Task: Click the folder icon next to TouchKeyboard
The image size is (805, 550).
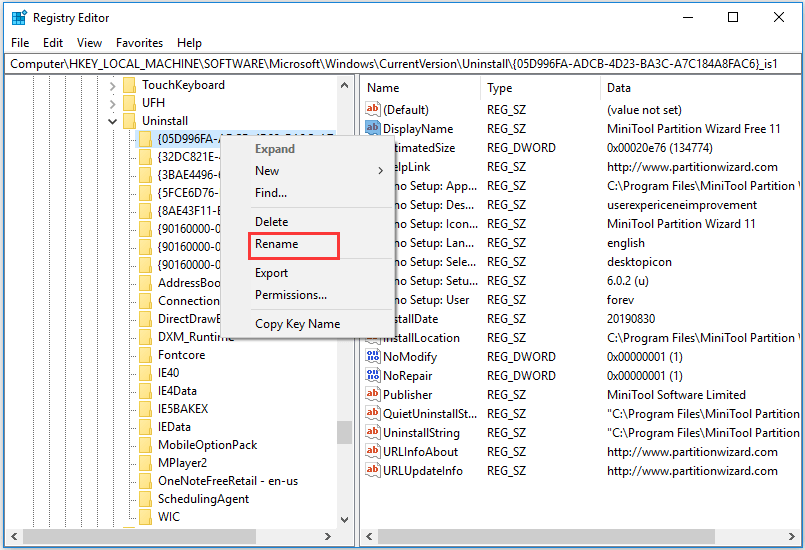Action: (129, 85)
